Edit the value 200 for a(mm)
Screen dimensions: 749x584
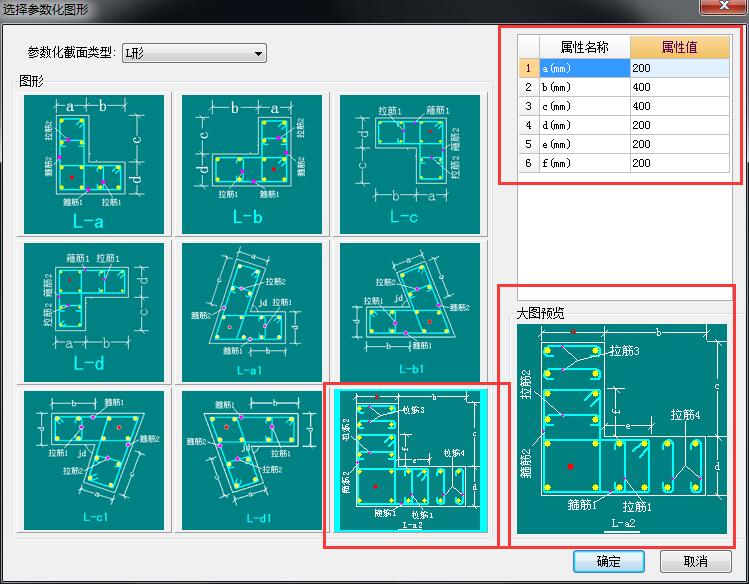pyautogui.click(x=680, y=68)
